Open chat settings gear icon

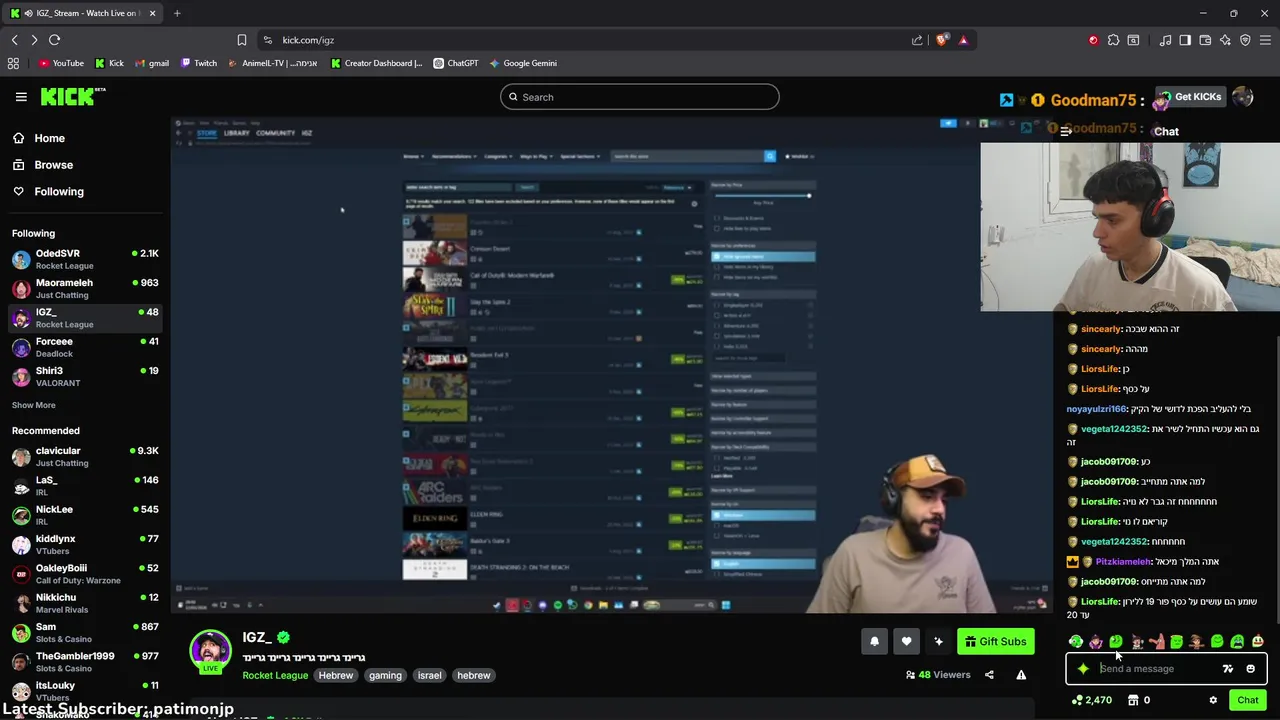click(1213, 700)
